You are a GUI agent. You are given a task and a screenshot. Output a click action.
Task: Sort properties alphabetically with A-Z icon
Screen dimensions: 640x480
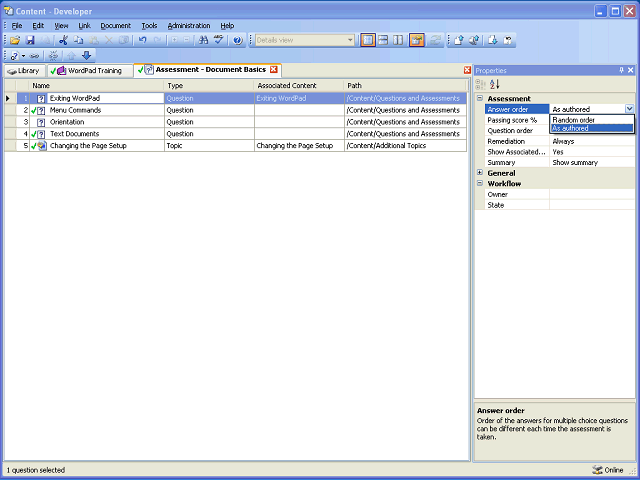[493, 84]
